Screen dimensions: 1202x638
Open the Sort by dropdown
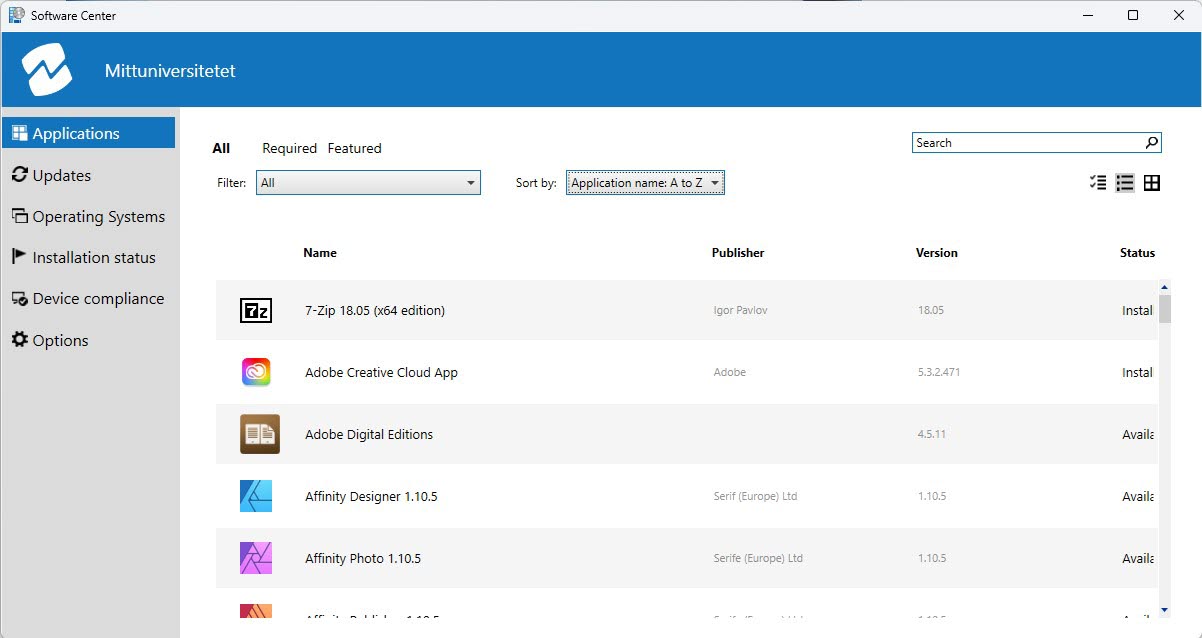[x=645, y=183]
